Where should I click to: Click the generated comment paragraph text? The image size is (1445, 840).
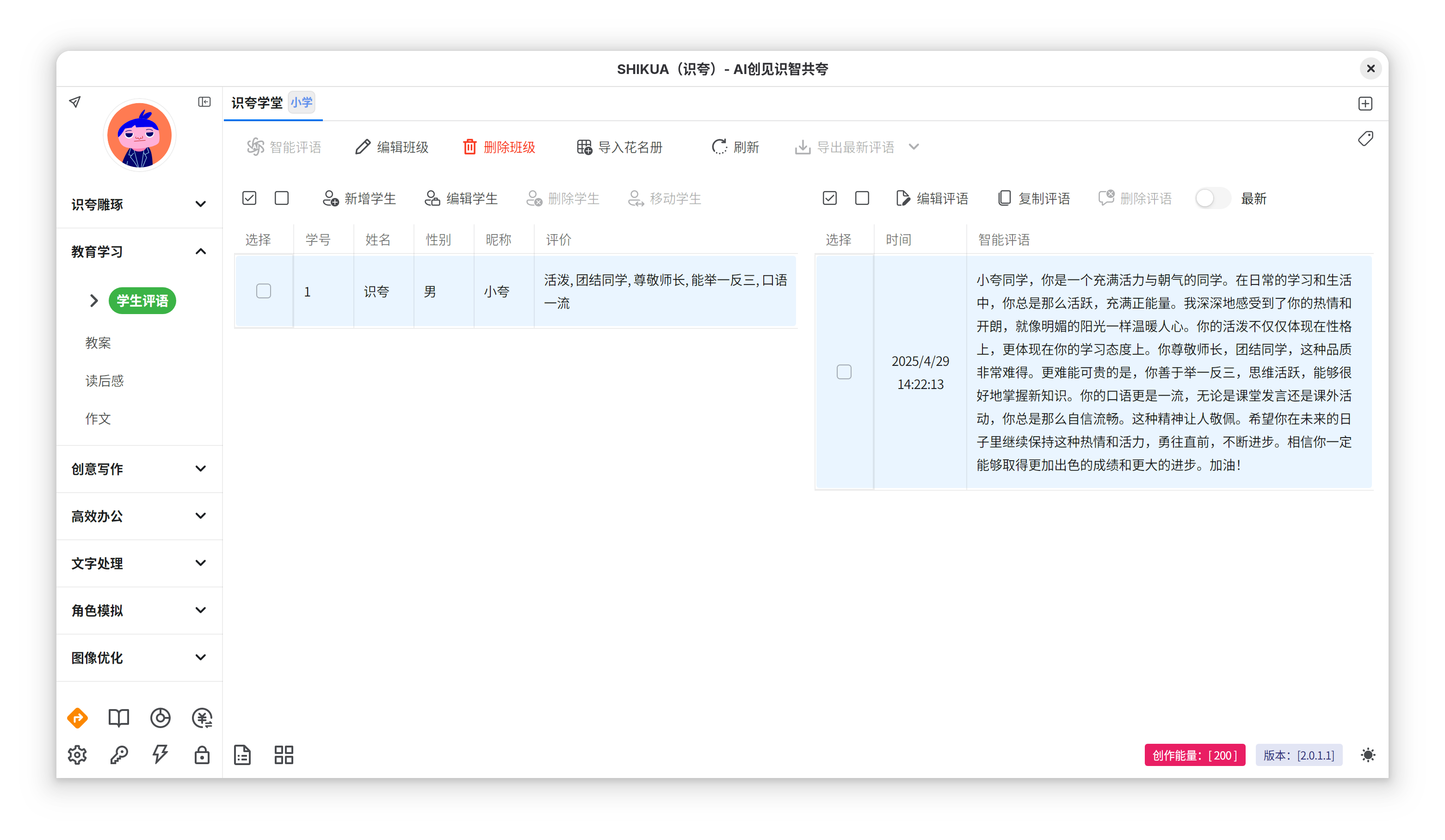[1164, 372]
